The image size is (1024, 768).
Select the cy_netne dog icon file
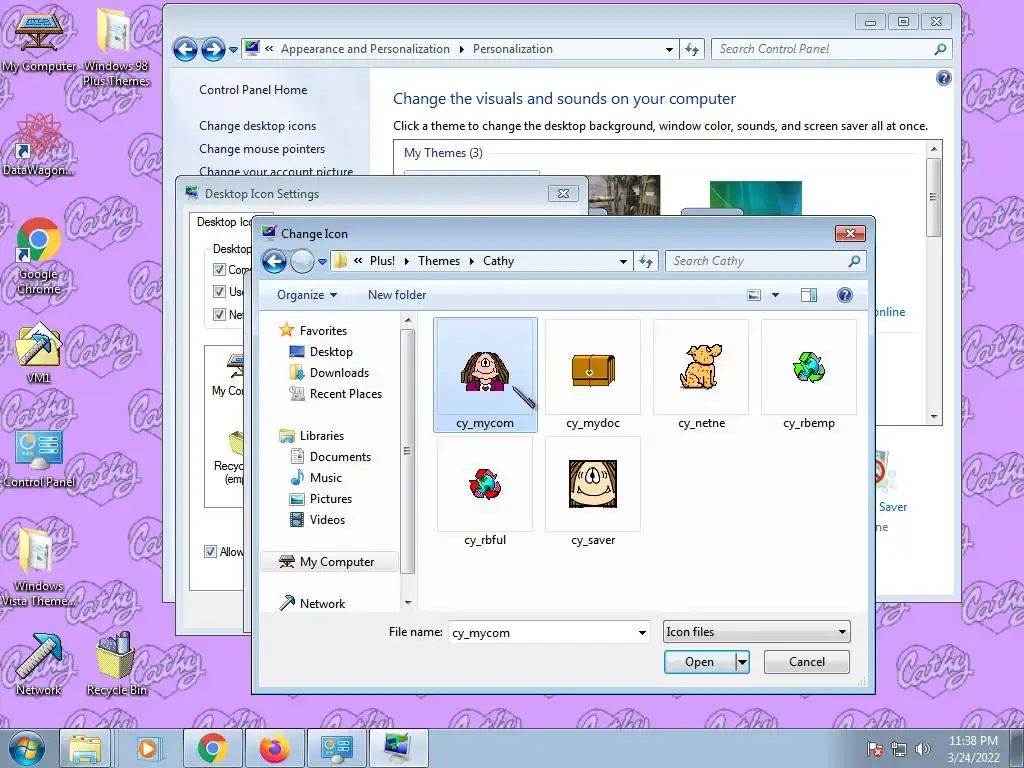point(701,375)
